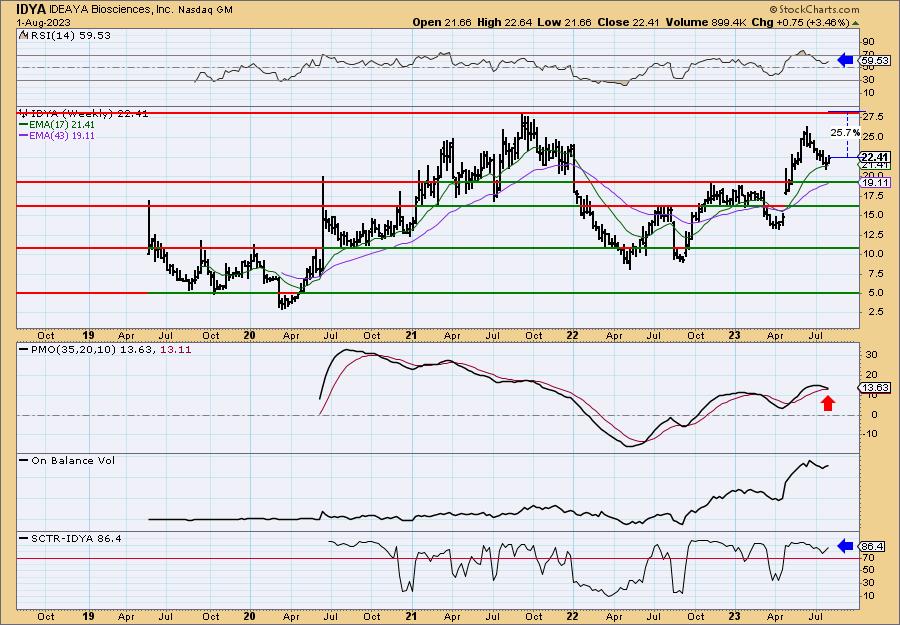
Task: Click the Low 21.66 value
Action: (x=562, y=22)
